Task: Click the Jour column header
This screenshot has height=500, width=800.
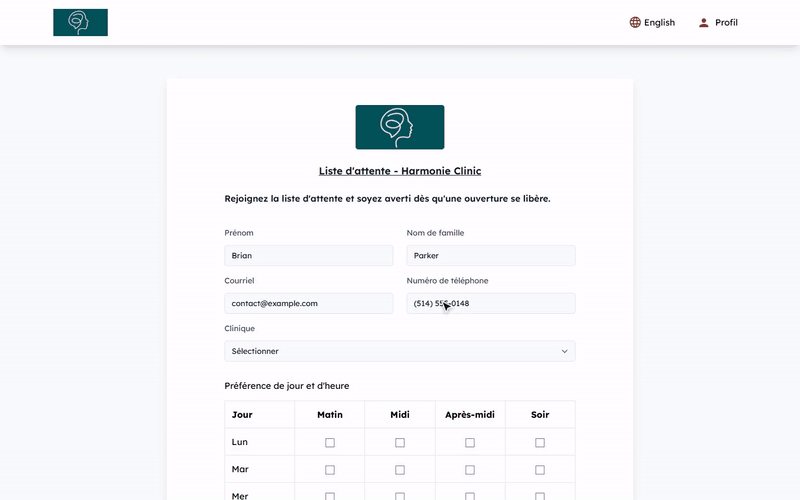Action: pos(242,415)
